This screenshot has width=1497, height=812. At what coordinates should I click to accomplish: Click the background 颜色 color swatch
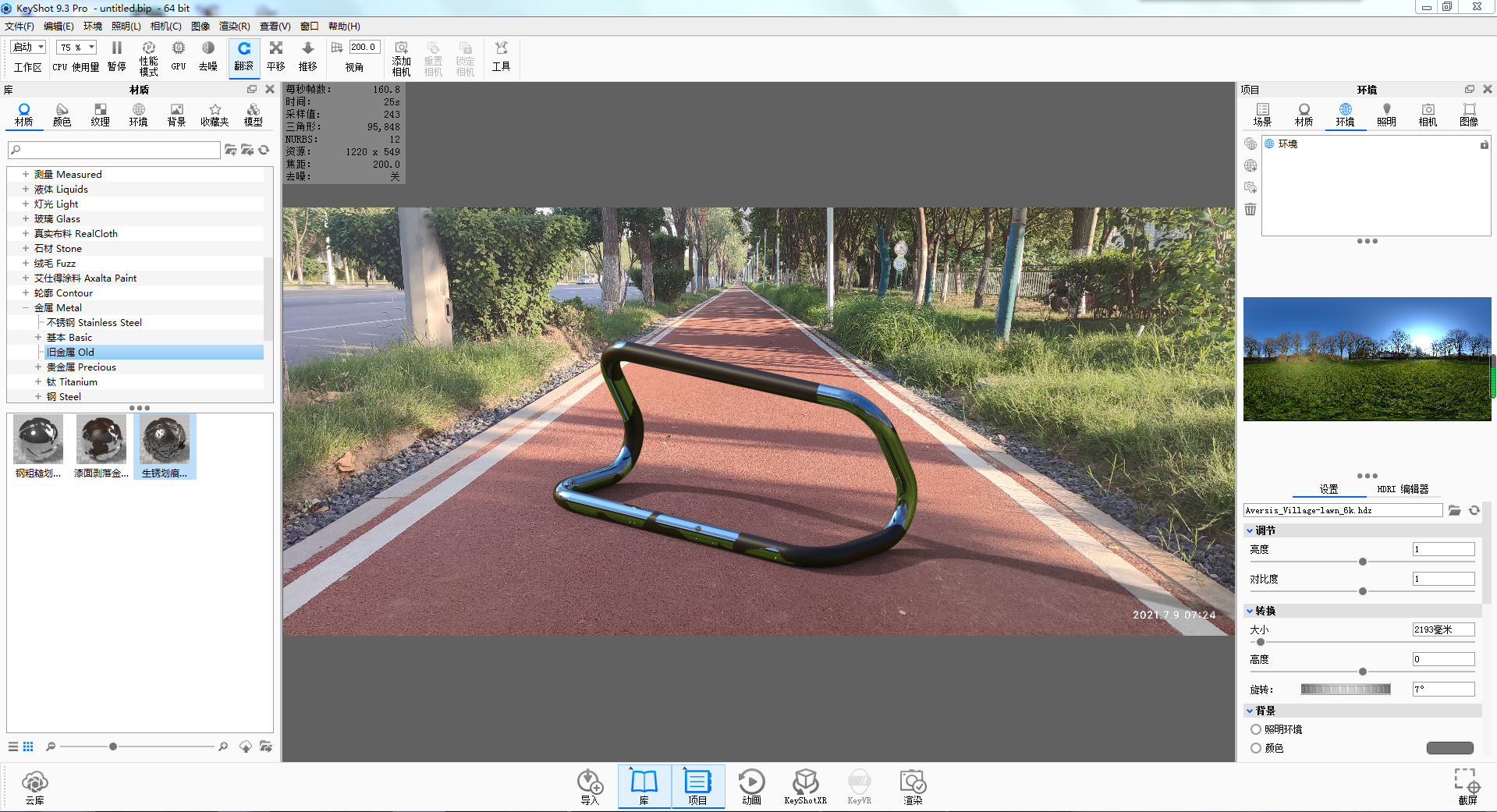(1449, 748)
